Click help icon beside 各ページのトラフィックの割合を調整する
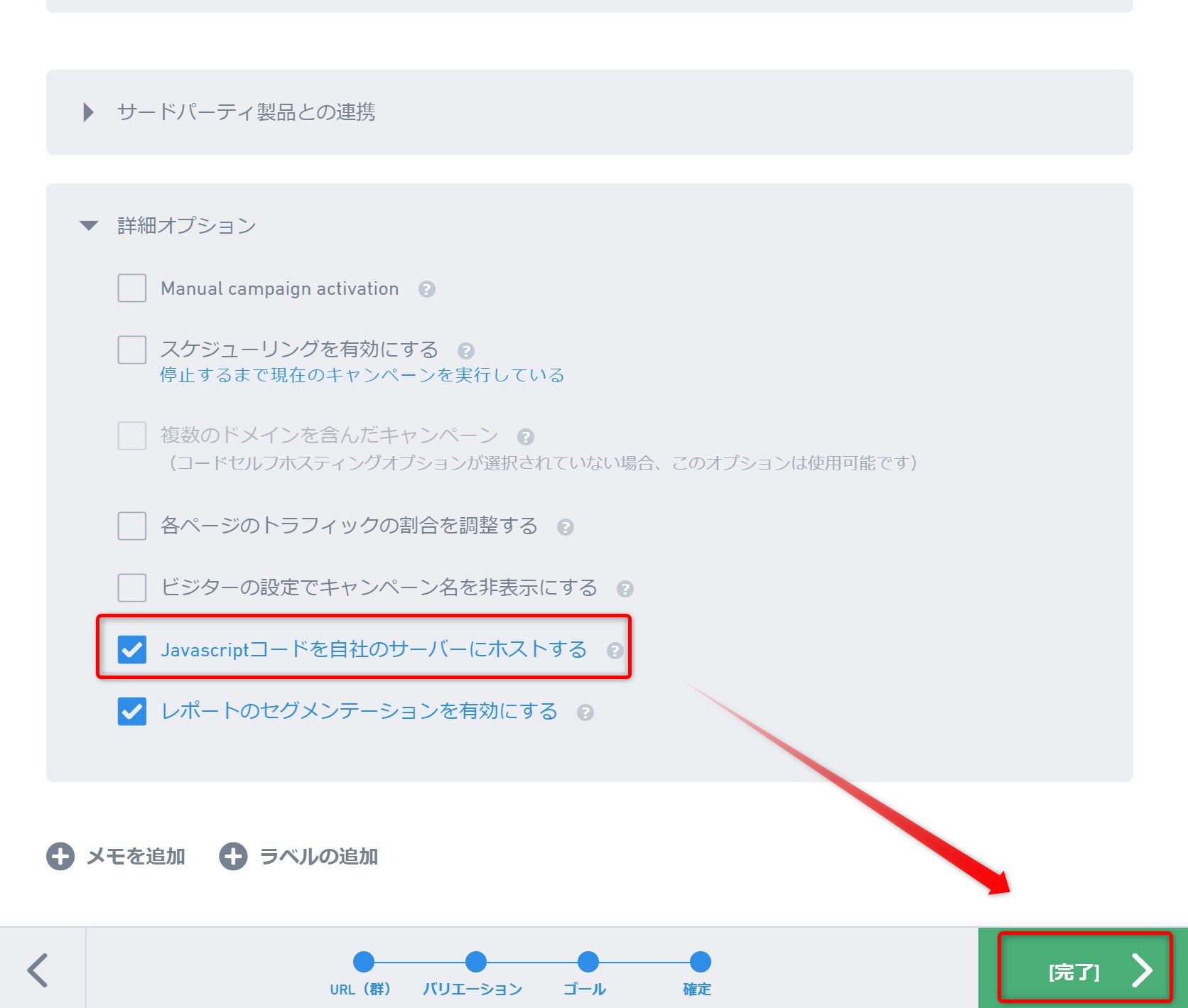Viewport: 1188px width, 1008px height. click(x=565, y=527)
